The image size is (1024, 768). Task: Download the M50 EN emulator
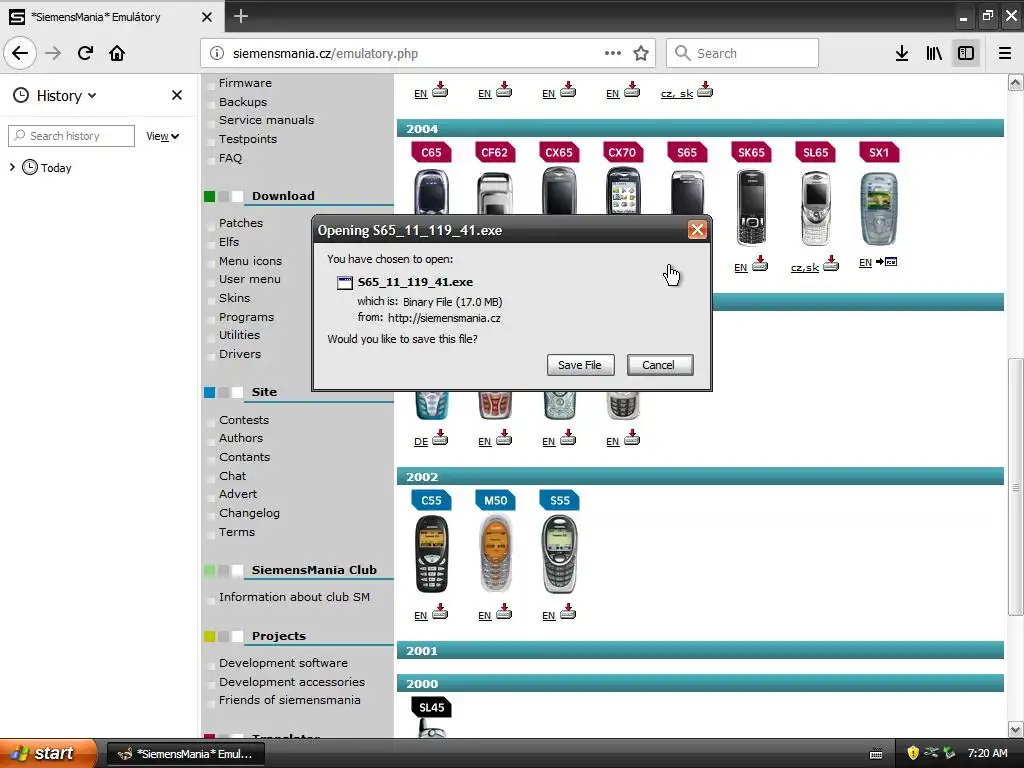(x=495, y=613)
